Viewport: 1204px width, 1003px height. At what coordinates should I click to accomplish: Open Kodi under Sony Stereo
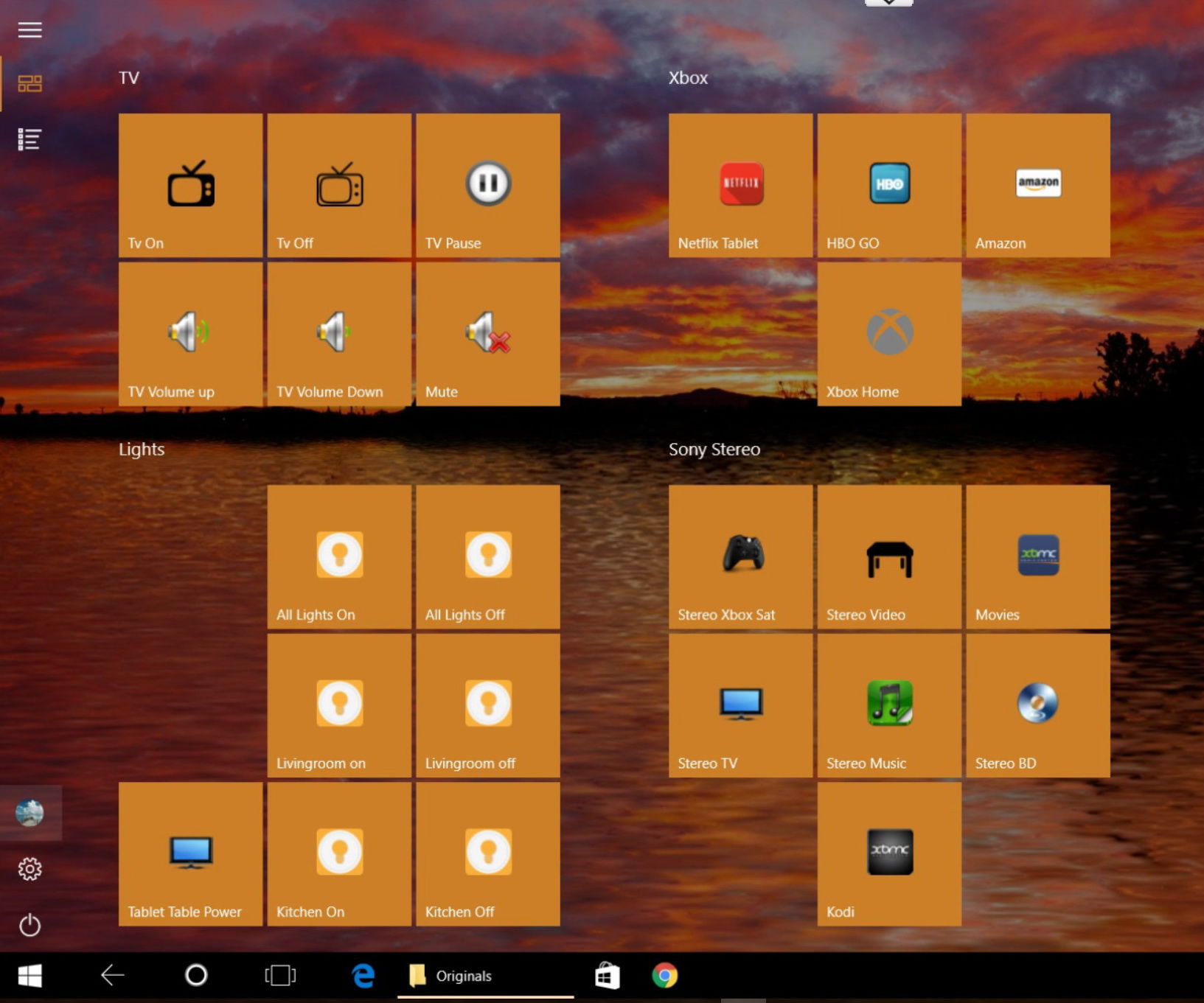click(x=888, y=853)
